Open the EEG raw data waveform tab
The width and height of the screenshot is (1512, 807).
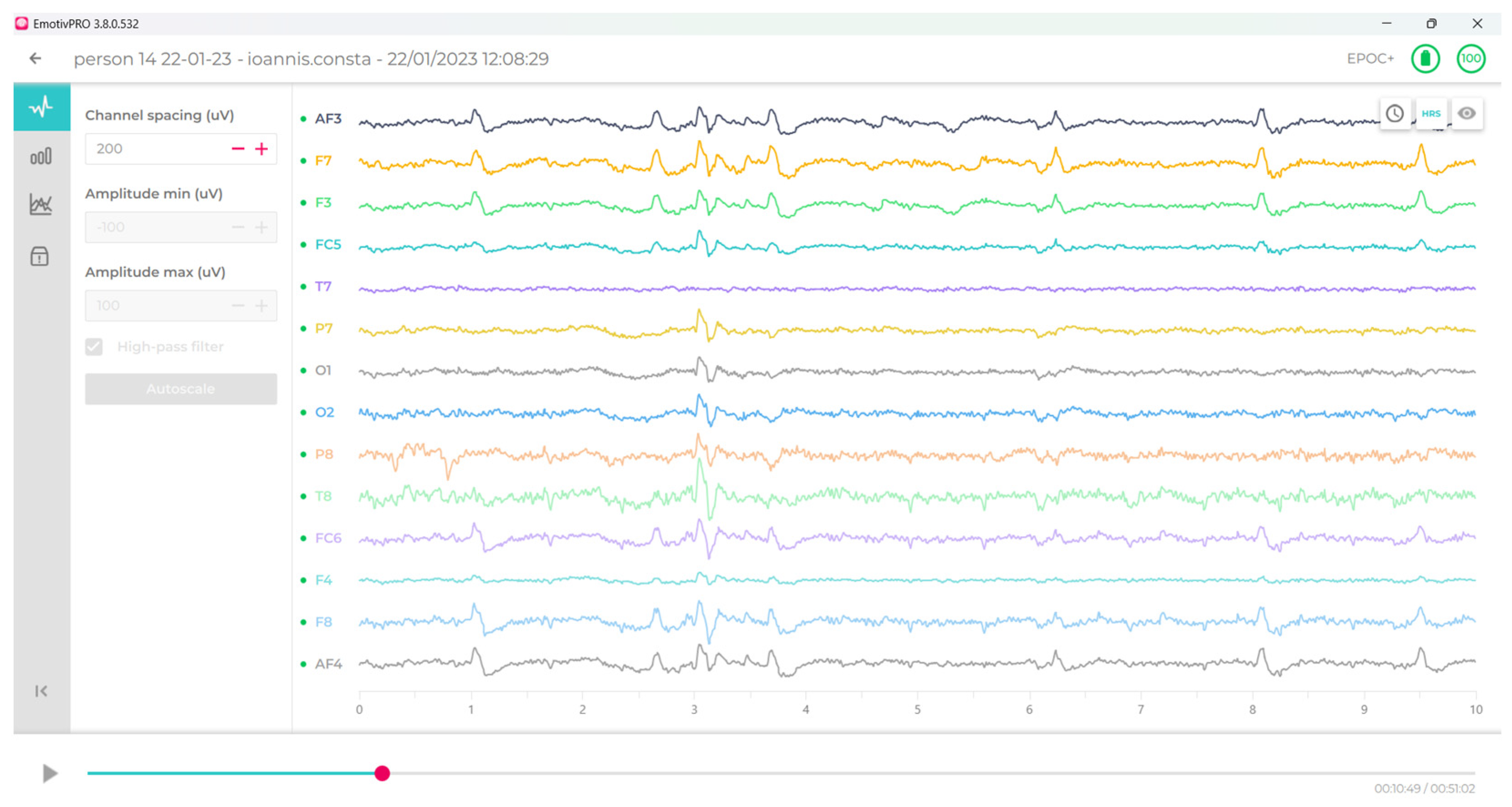click(41, 107)
